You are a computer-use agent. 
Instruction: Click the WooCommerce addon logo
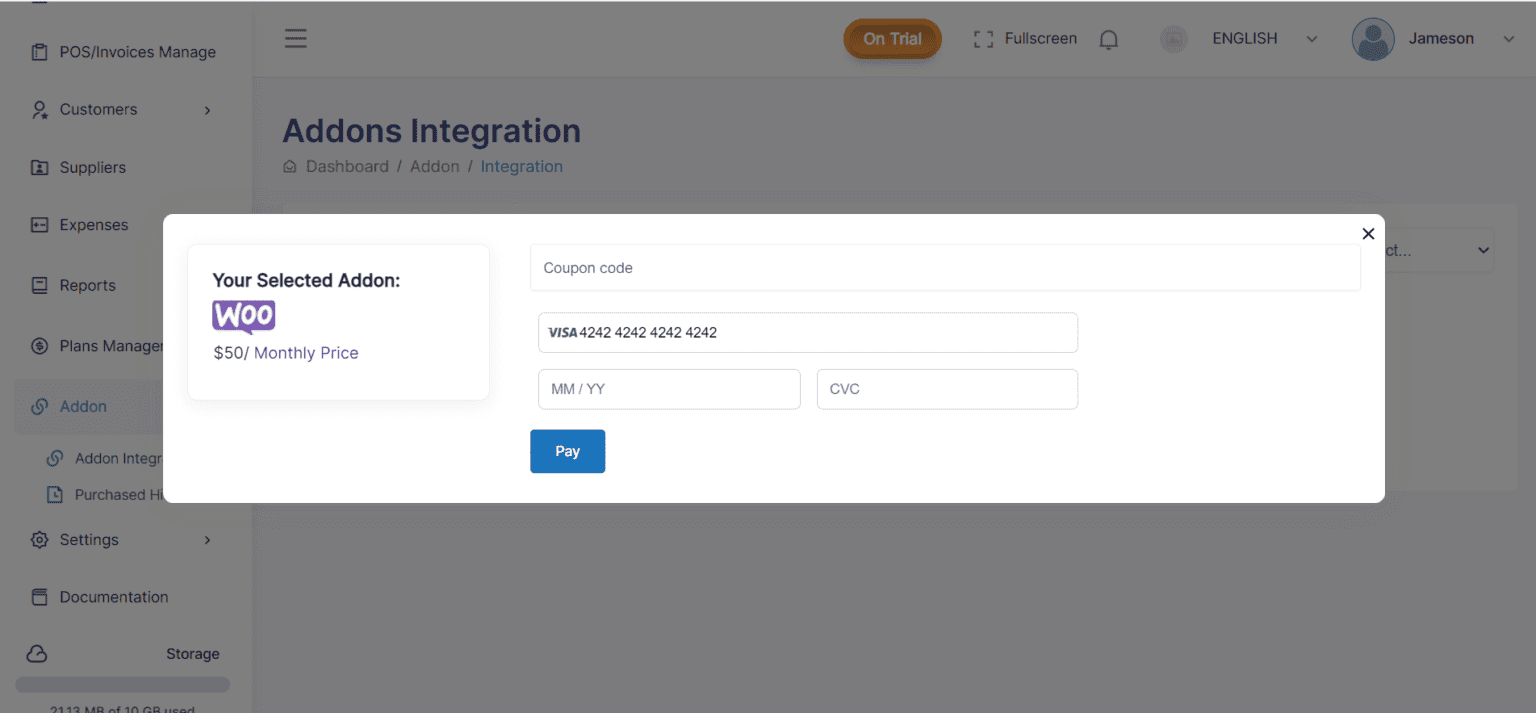click(244, 317)
